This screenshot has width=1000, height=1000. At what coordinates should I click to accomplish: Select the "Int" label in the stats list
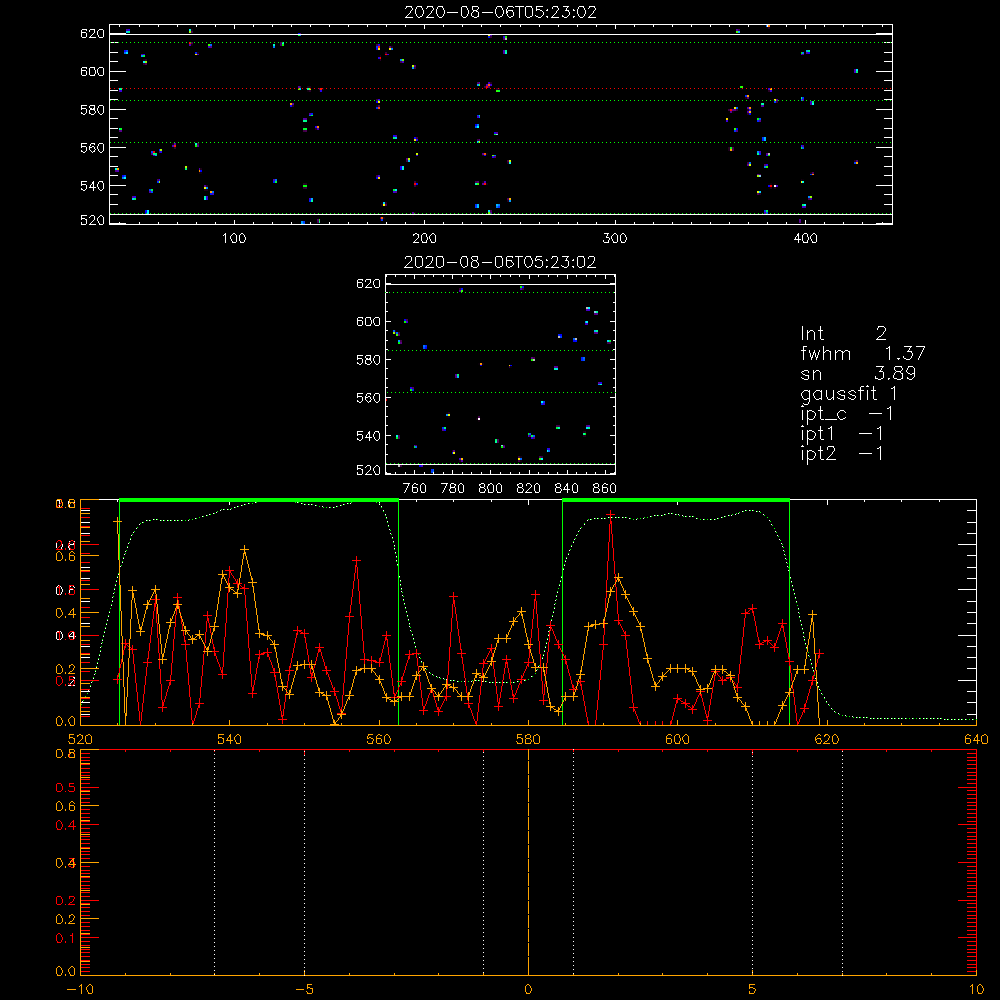pyautogui.click(x=812, y=333)
